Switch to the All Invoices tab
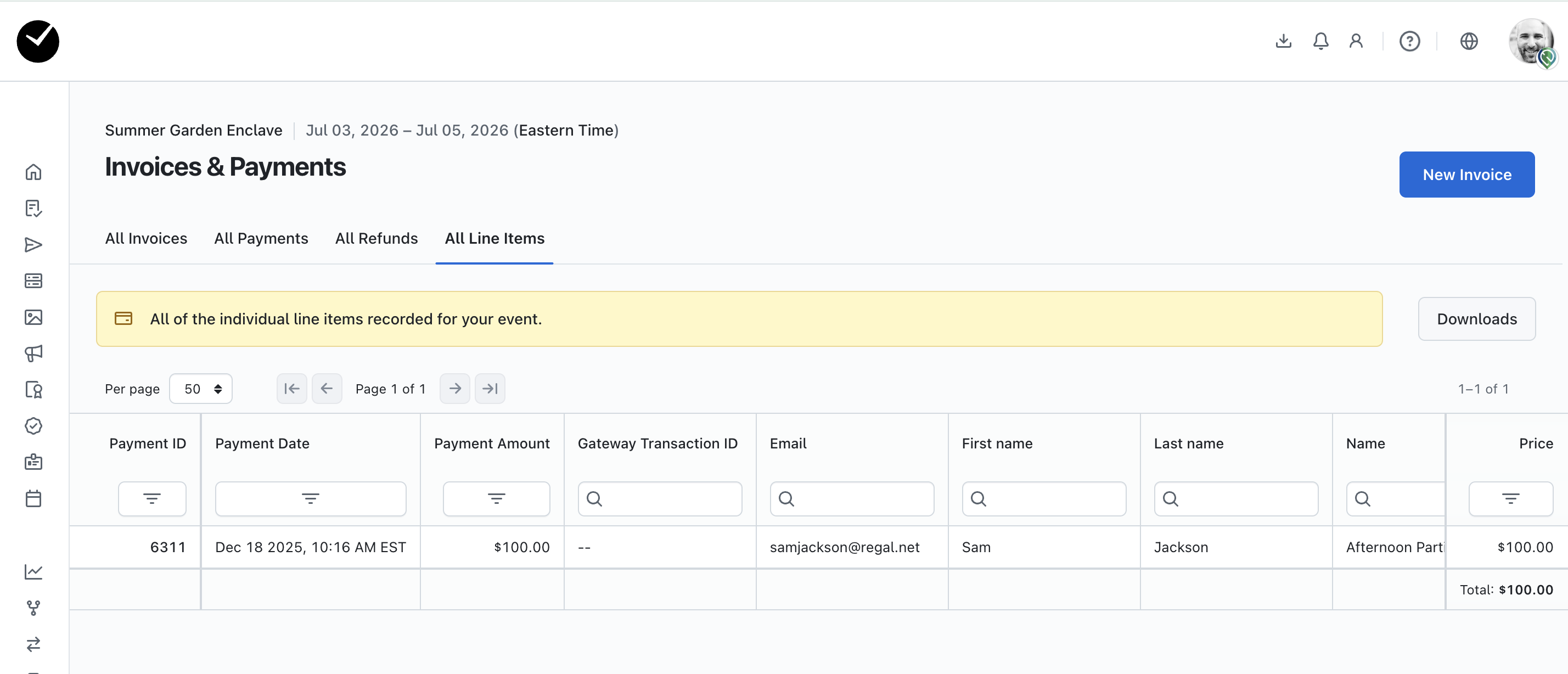Viewport: 1568px width, 674px height. click(x=146, y=238)
